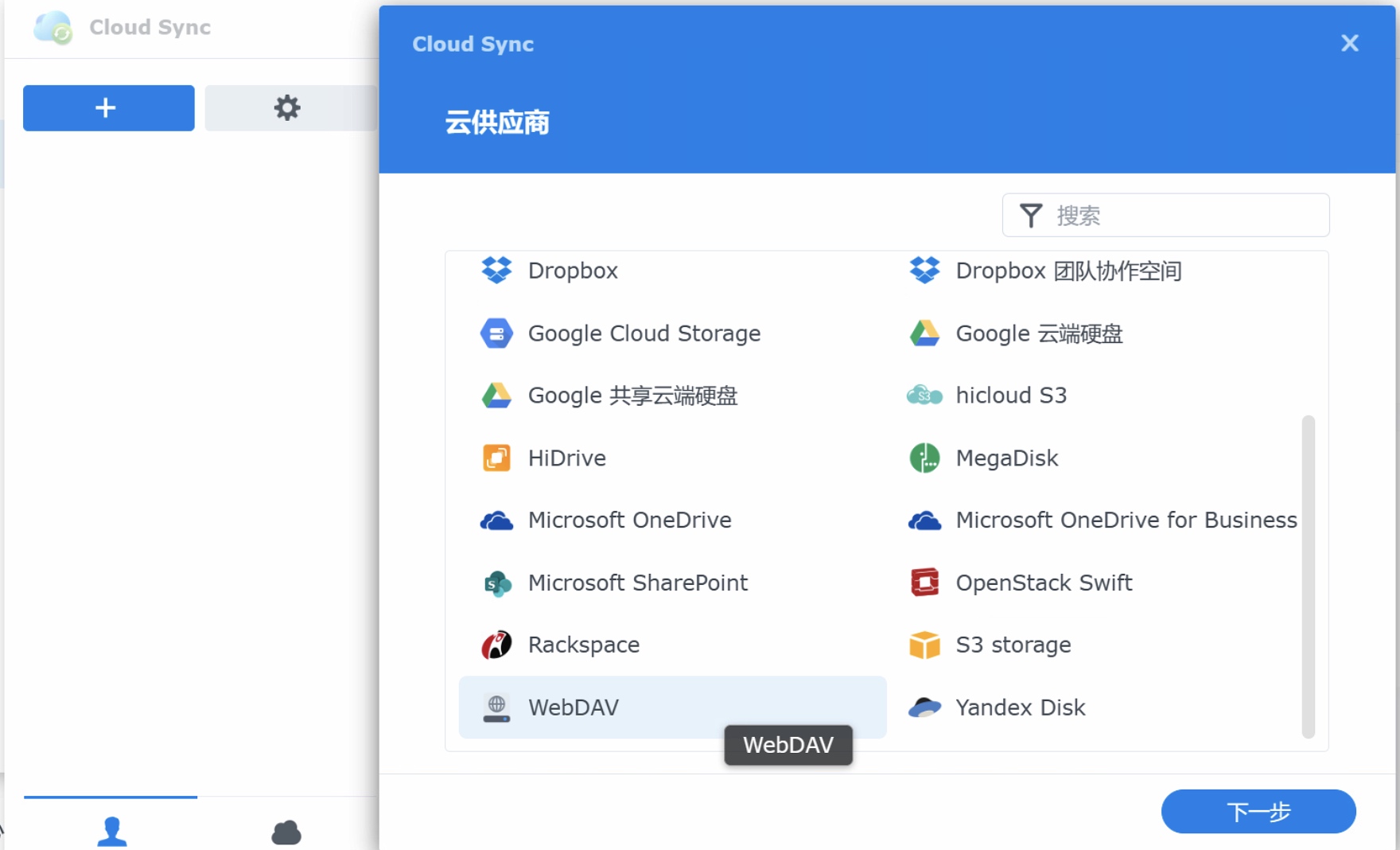Screen dimensions: 1400x850
Task: Select the WebDAV globe icon
Action: 496,708
